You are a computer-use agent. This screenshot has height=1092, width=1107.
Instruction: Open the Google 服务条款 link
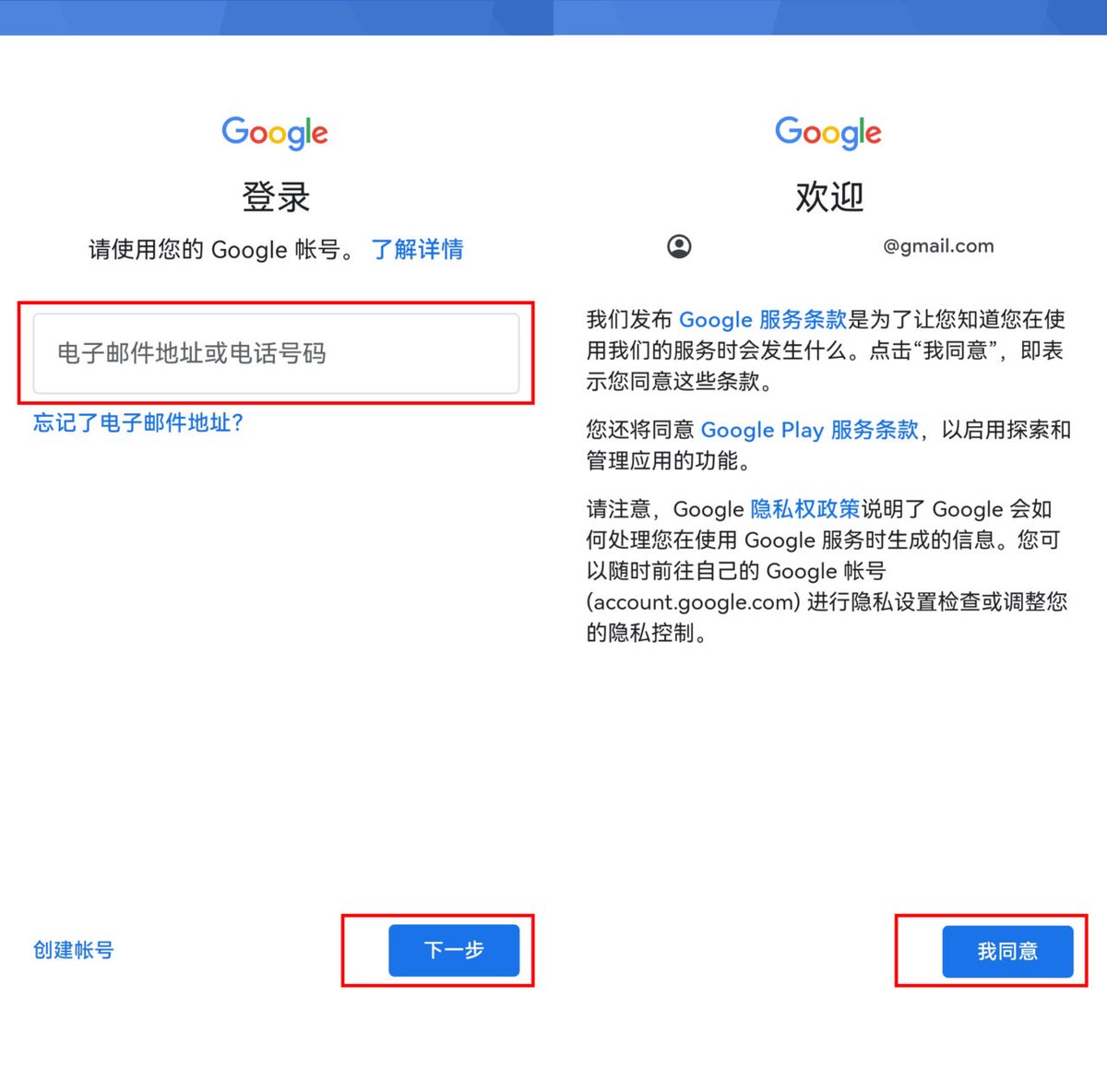(x=763, y=319)
